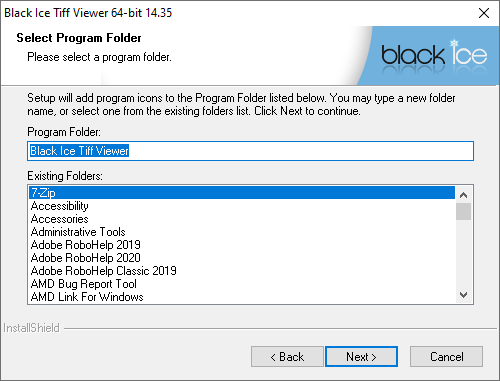The width and height of the screenshot is (500, 381).
Task: Click the snowflake icon in the logo
Action: (x=454, y=43)
